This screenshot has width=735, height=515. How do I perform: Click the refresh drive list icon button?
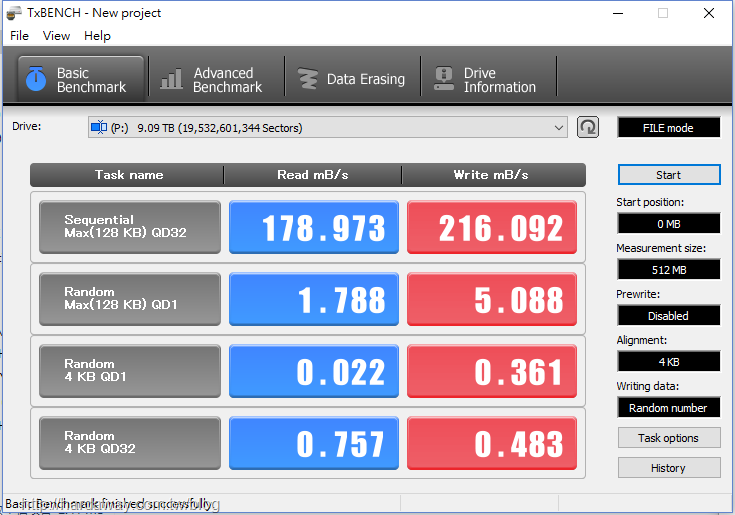587,127
